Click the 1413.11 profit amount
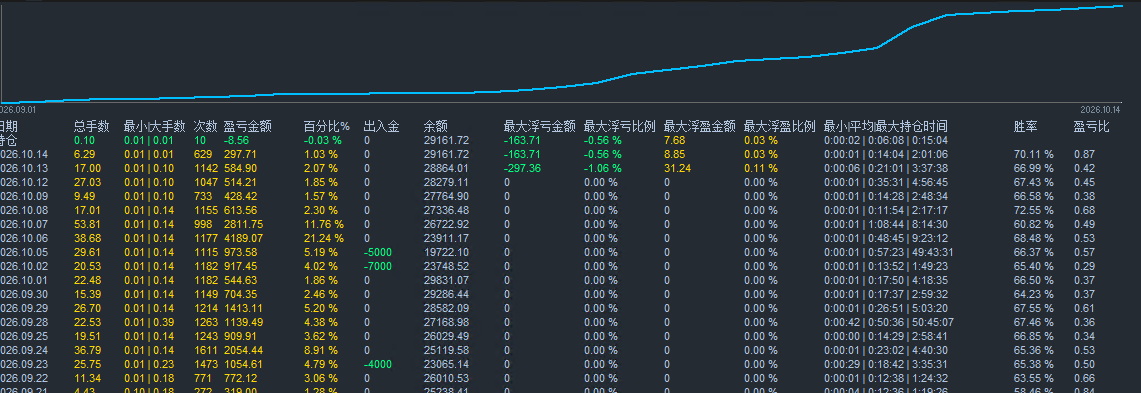 pyautogui.click(x=243, y=309)
